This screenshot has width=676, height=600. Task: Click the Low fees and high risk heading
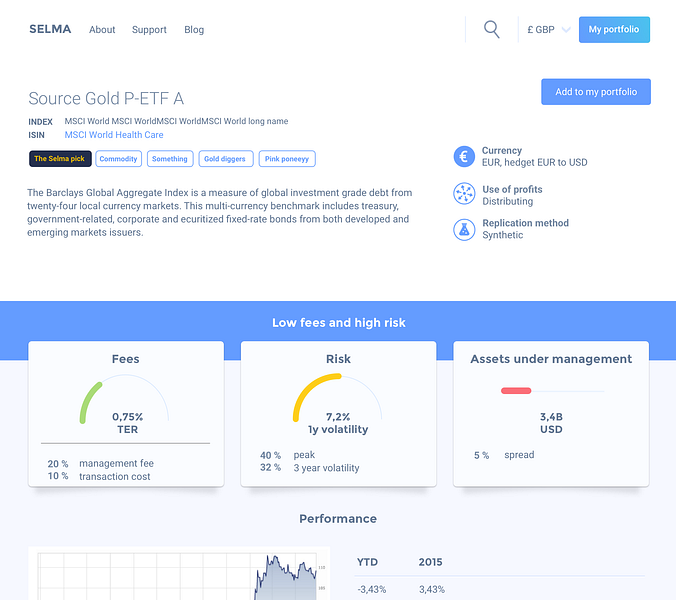(x=338, y=322)
